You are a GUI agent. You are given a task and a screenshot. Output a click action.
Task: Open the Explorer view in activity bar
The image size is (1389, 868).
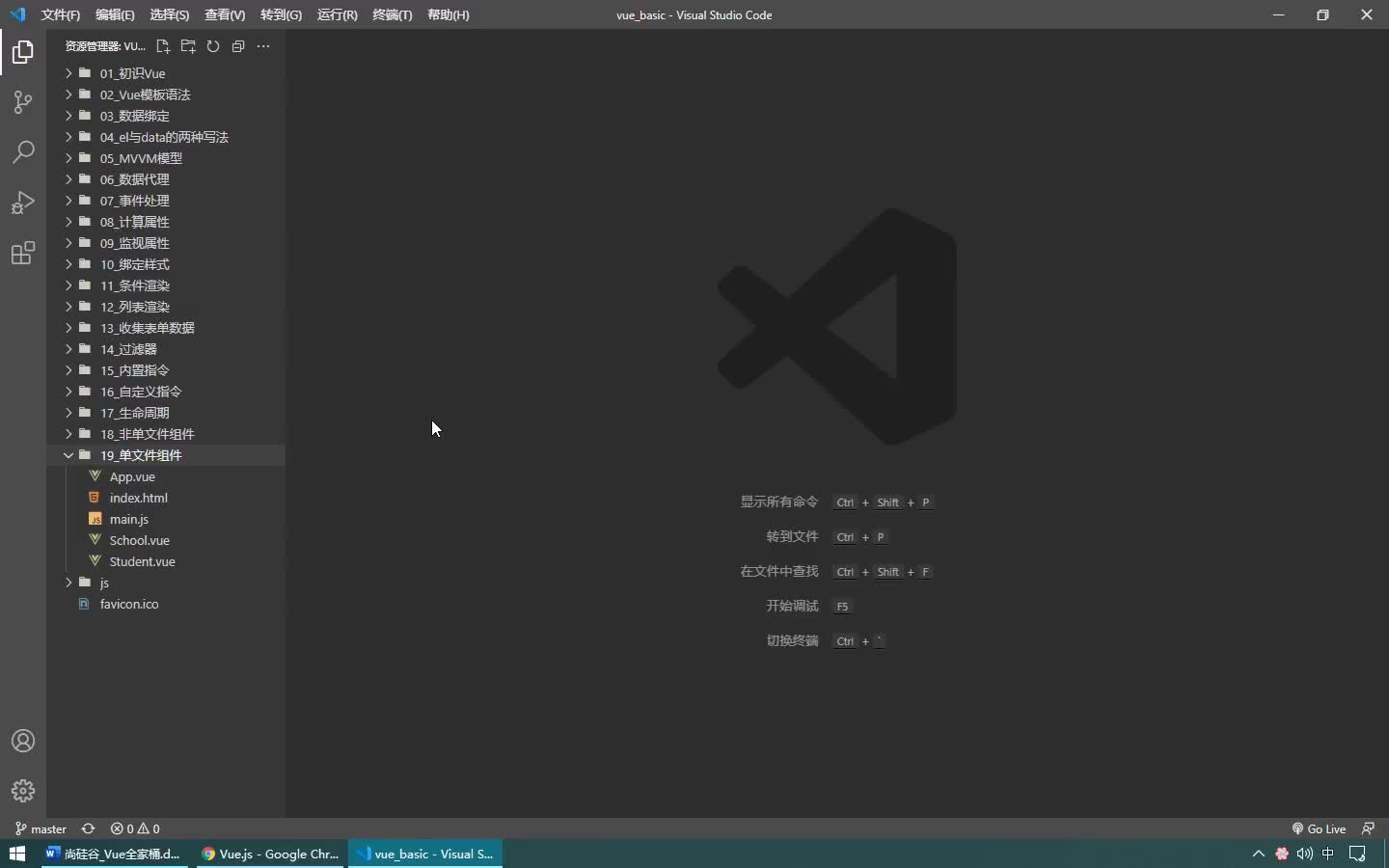23,52
